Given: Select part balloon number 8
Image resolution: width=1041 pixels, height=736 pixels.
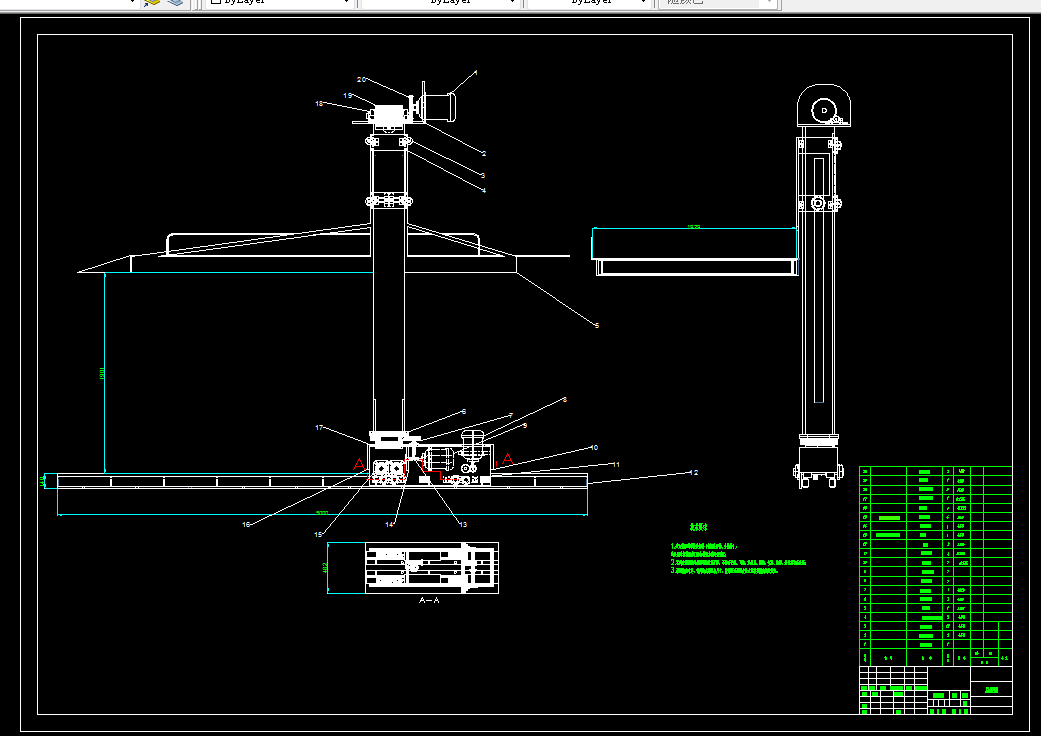Looking at the screenshot, I should click(564, 400).
